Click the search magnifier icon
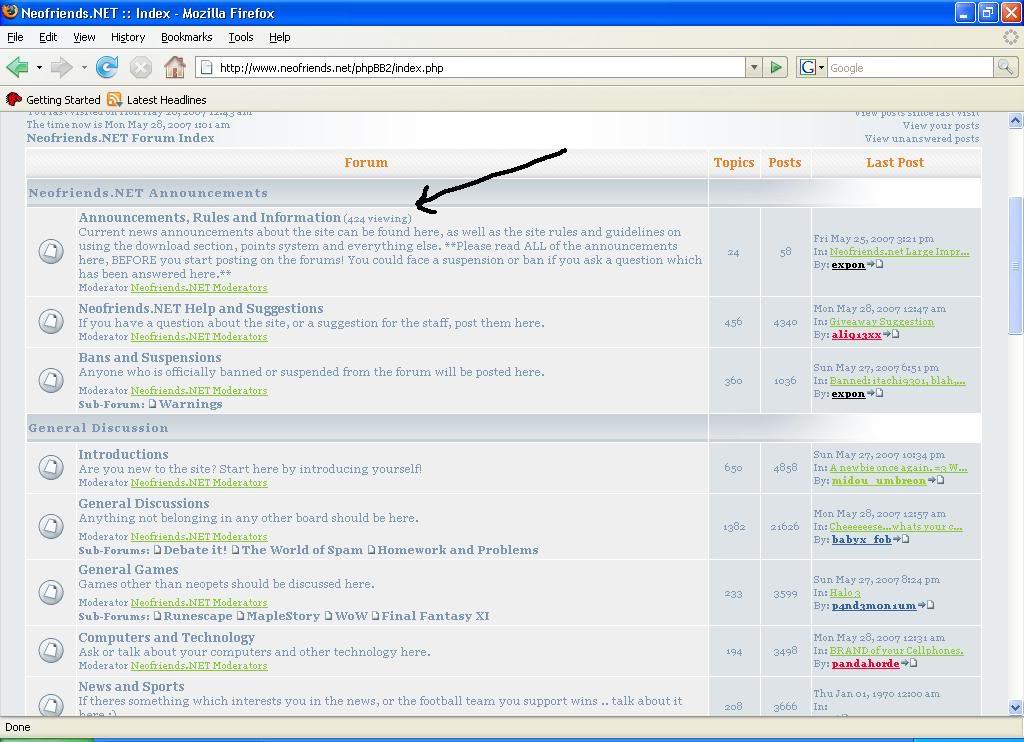The height and width of the screenshot is (742, 1024). 1005,67
